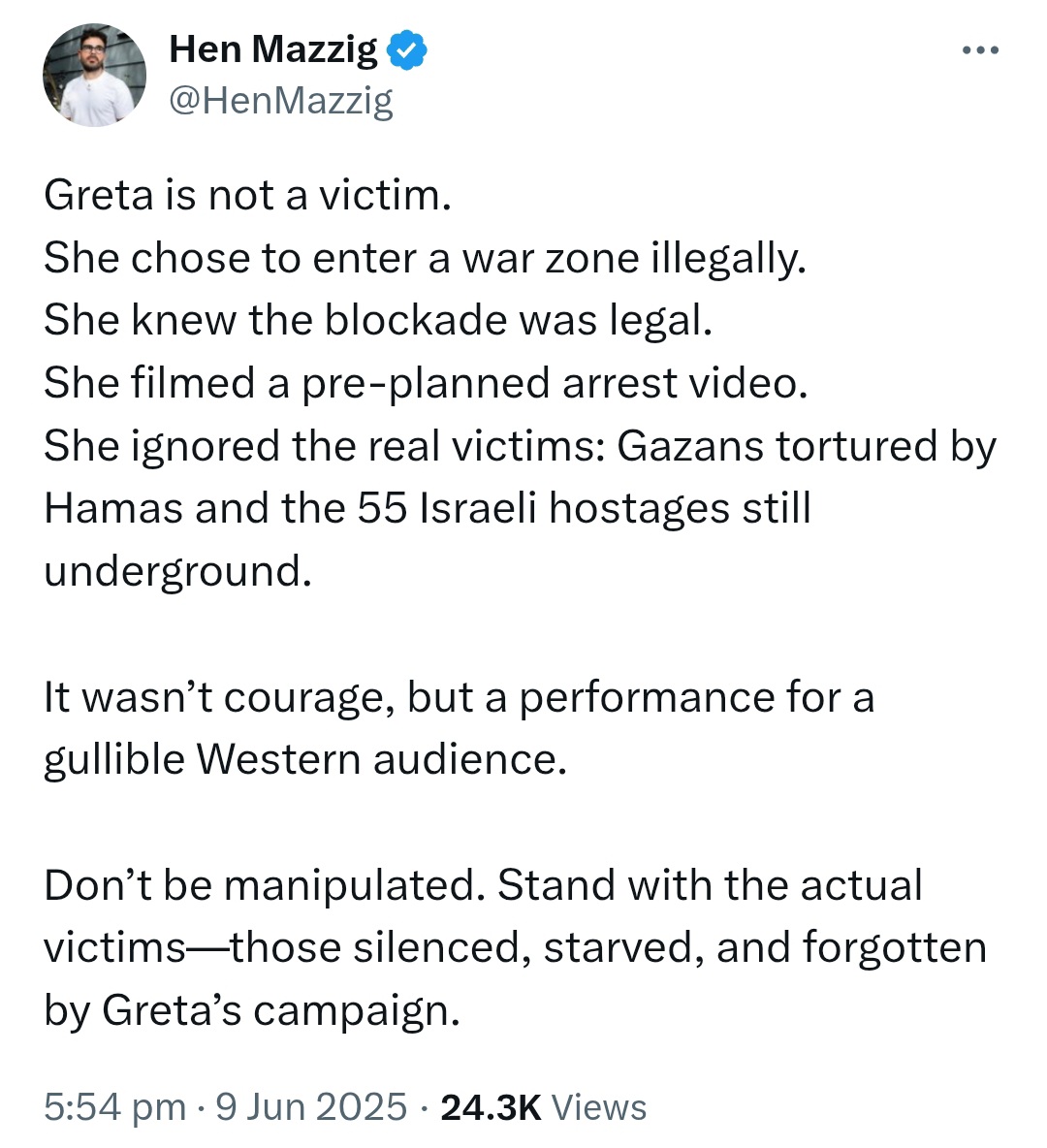Click the line 'It wasn't courage, but a performance'
Image resolution: width=1047 pixels, height=1148 pixels.
pyautogui.click(x=460, y=697)
